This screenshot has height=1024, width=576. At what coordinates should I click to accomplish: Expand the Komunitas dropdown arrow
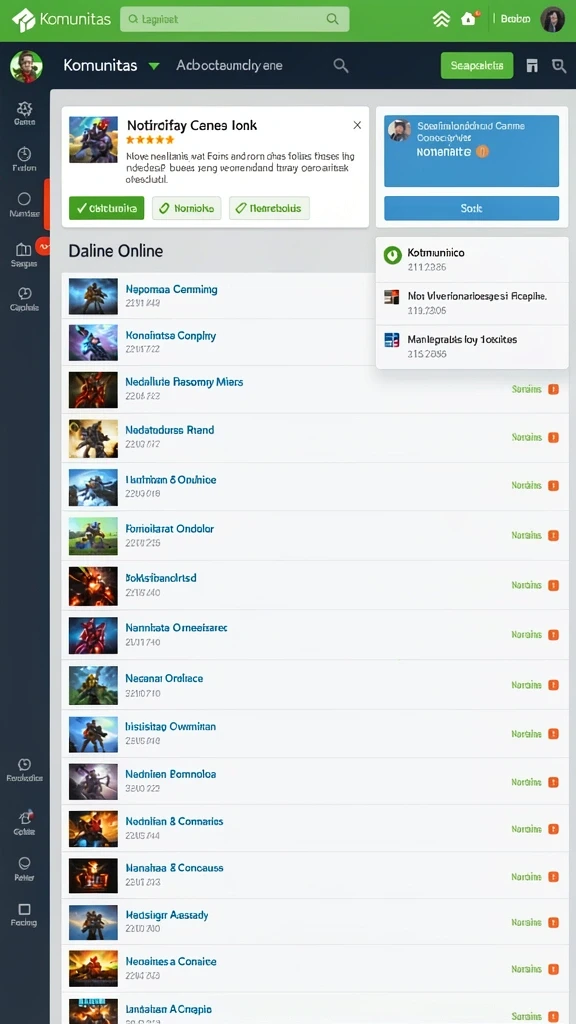point(154,66)
